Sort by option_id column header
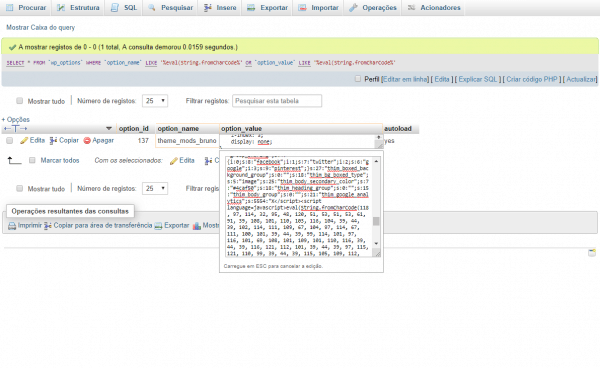This screenshot has width=600, height=368. (134, 129)
